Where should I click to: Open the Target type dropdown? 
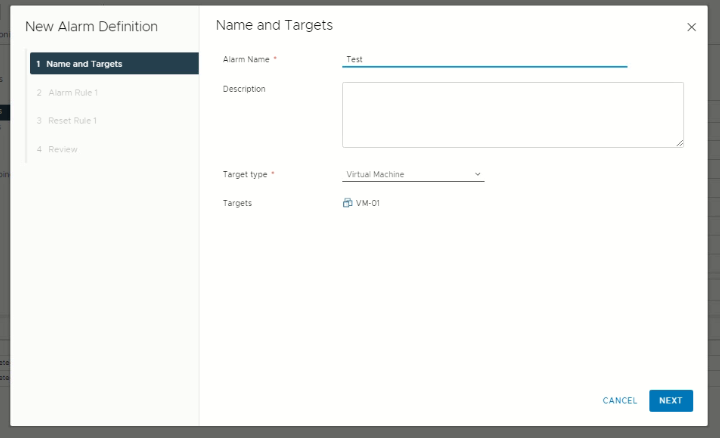pyautogui.click(x=413, y=174)
